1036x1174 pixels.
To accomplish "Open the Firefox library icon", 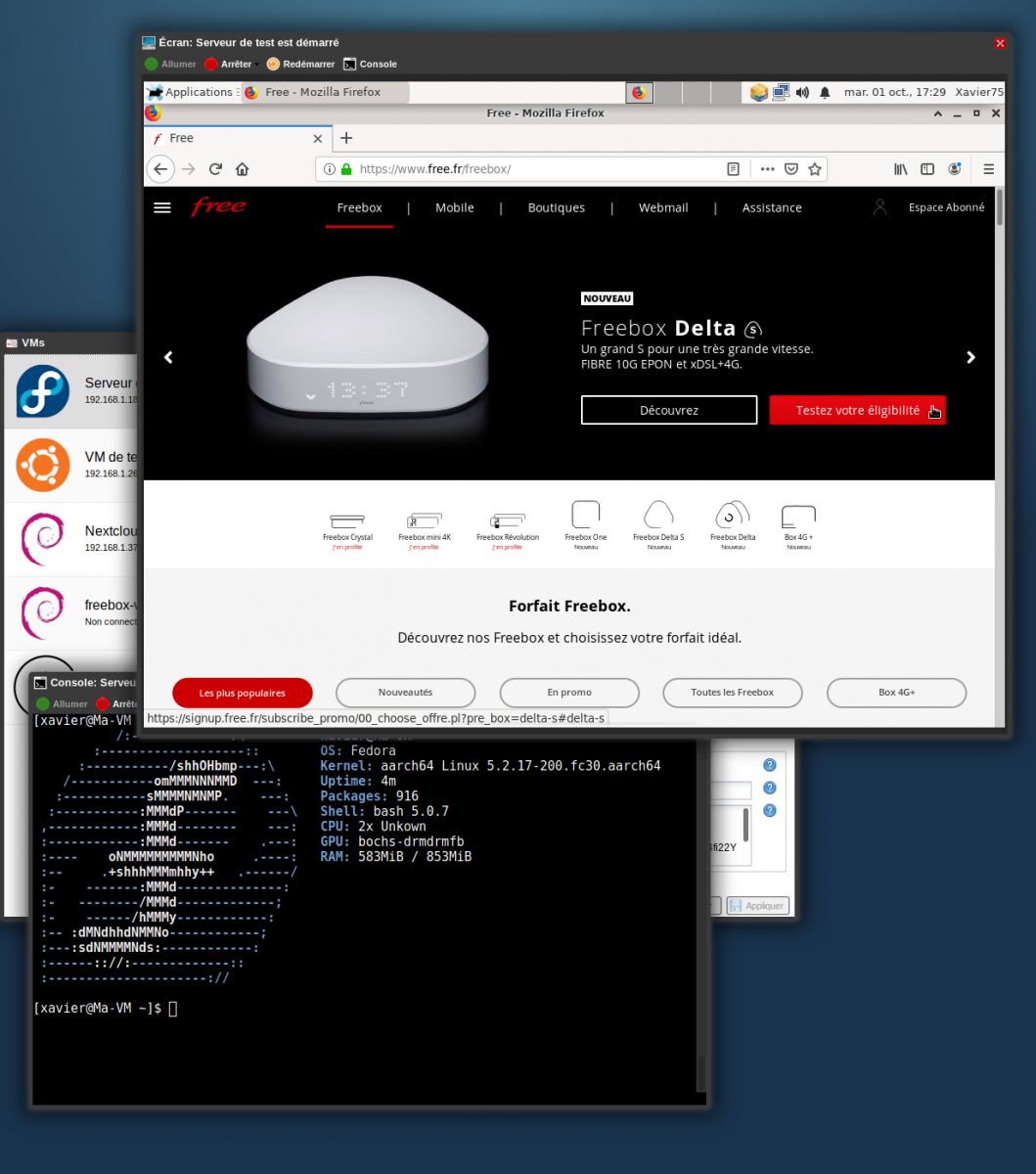I will (901, 169).
